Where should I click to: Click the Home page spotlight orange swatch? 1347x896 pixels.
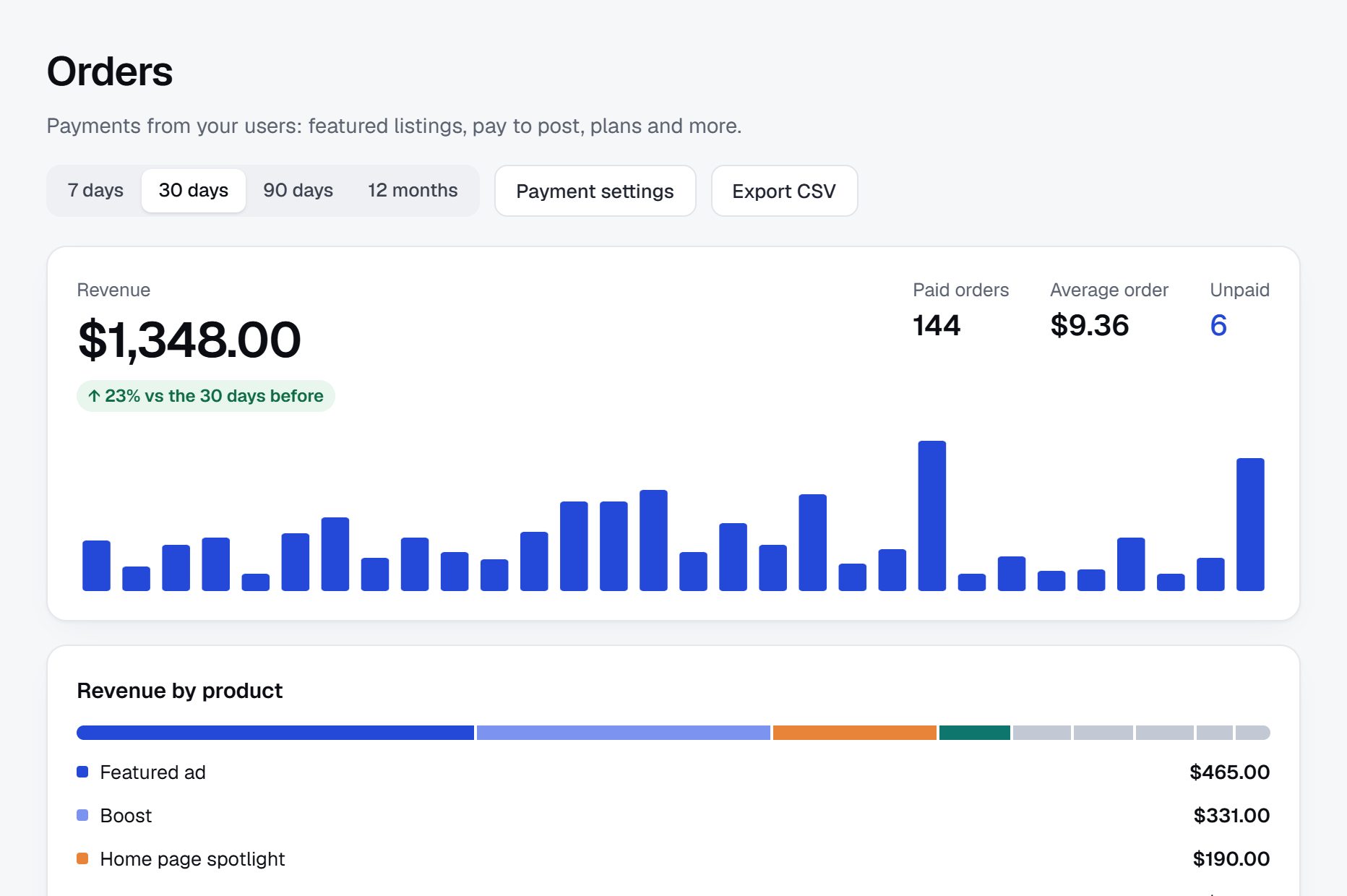[82, 858]
